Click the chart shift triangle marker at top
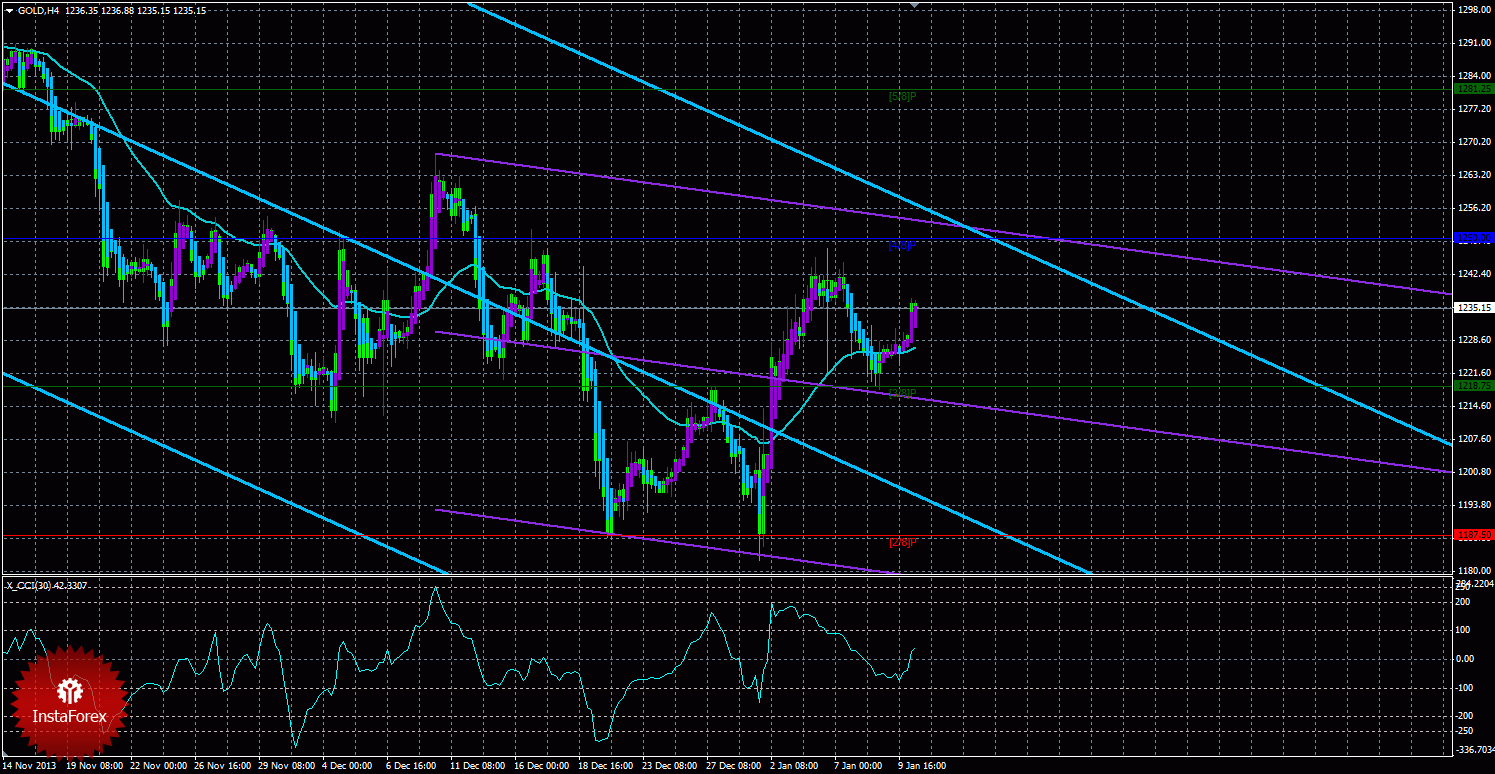1495x774 pixels. point(914,5)
